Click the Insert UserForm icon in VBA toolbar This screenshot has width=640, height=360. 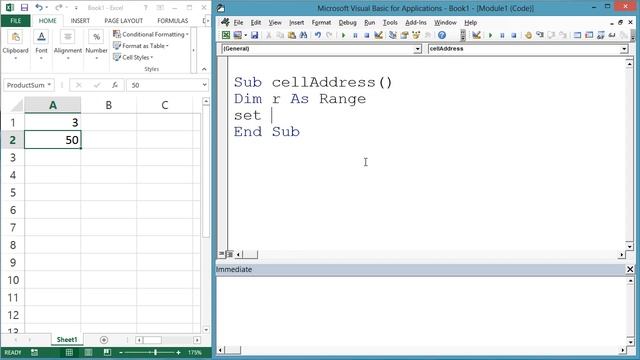click(x=238, y=36)
